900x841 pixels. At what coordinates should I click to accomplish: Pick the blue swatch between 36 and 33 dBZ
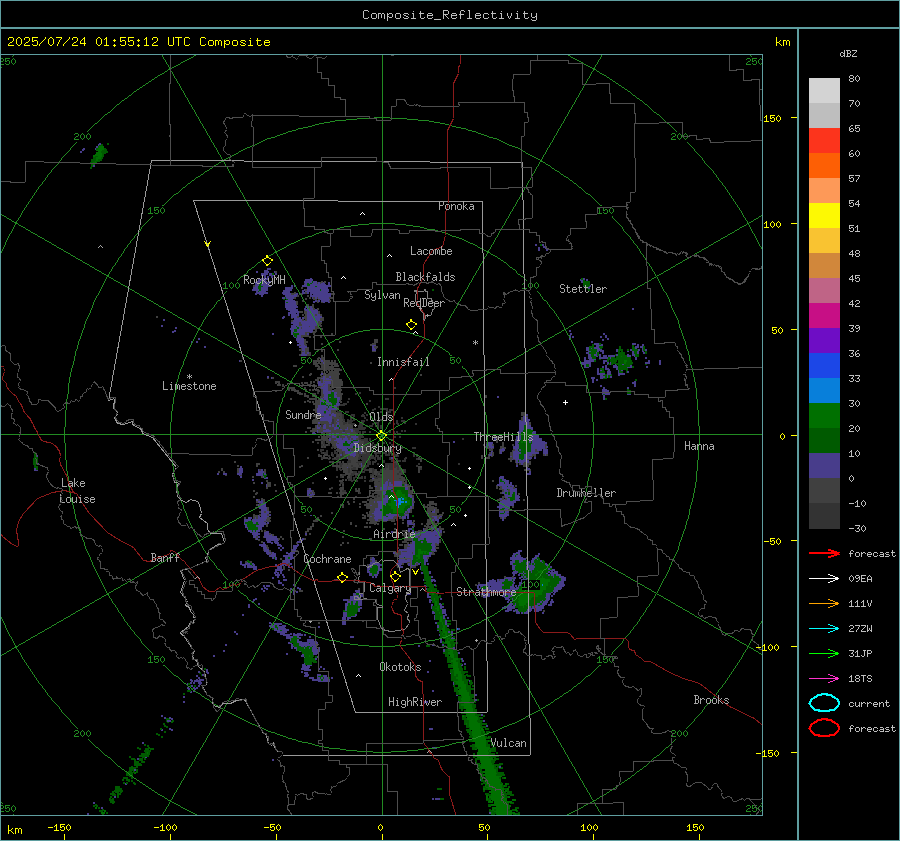824,366
